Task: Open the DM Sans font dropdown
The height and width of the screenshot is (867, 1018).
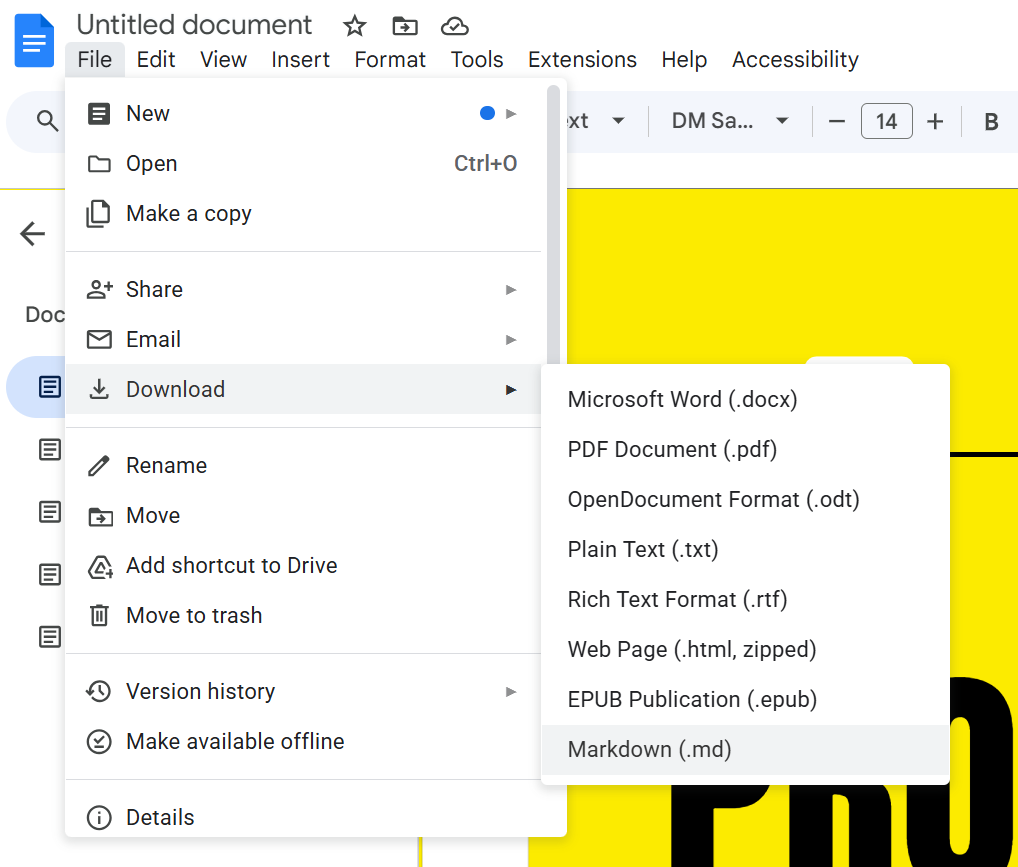Action: tap(730, 120)
